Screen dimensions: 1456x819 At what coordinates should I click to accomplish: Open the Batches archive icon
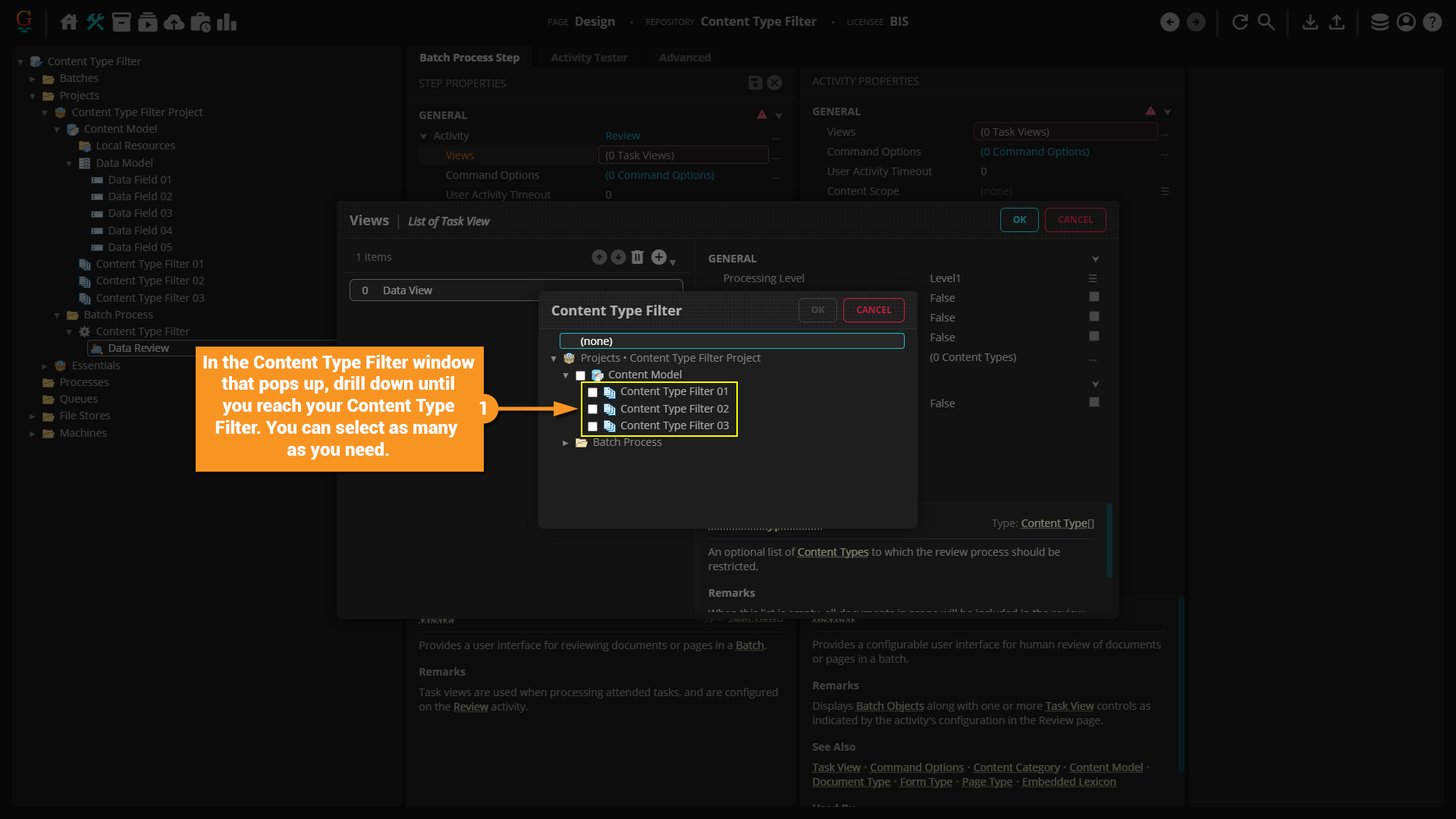121,22
